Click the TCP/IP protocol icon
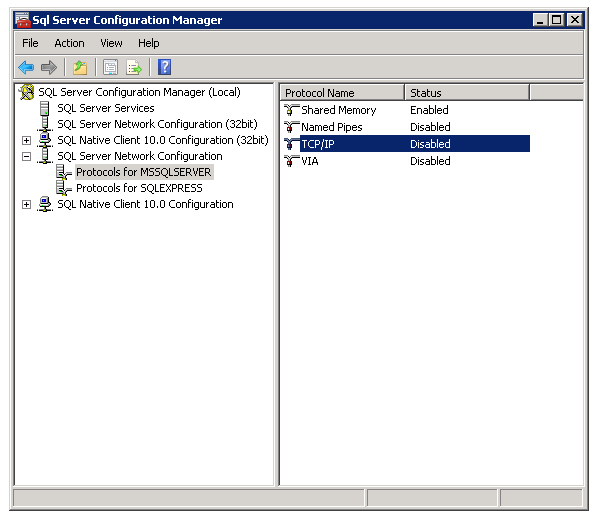This screenshot has width=595, height=522. point(291,144)
